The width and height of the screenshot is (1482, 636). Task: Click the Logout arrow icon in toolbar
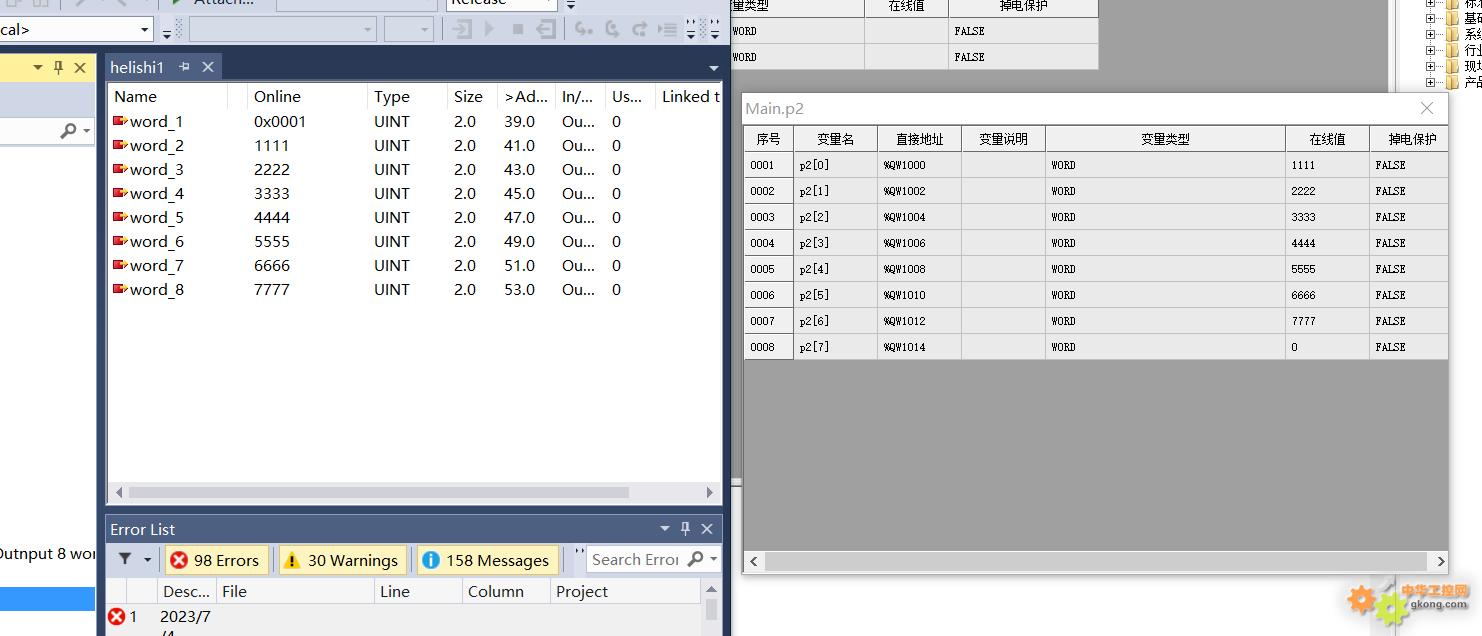pos(546,29)
